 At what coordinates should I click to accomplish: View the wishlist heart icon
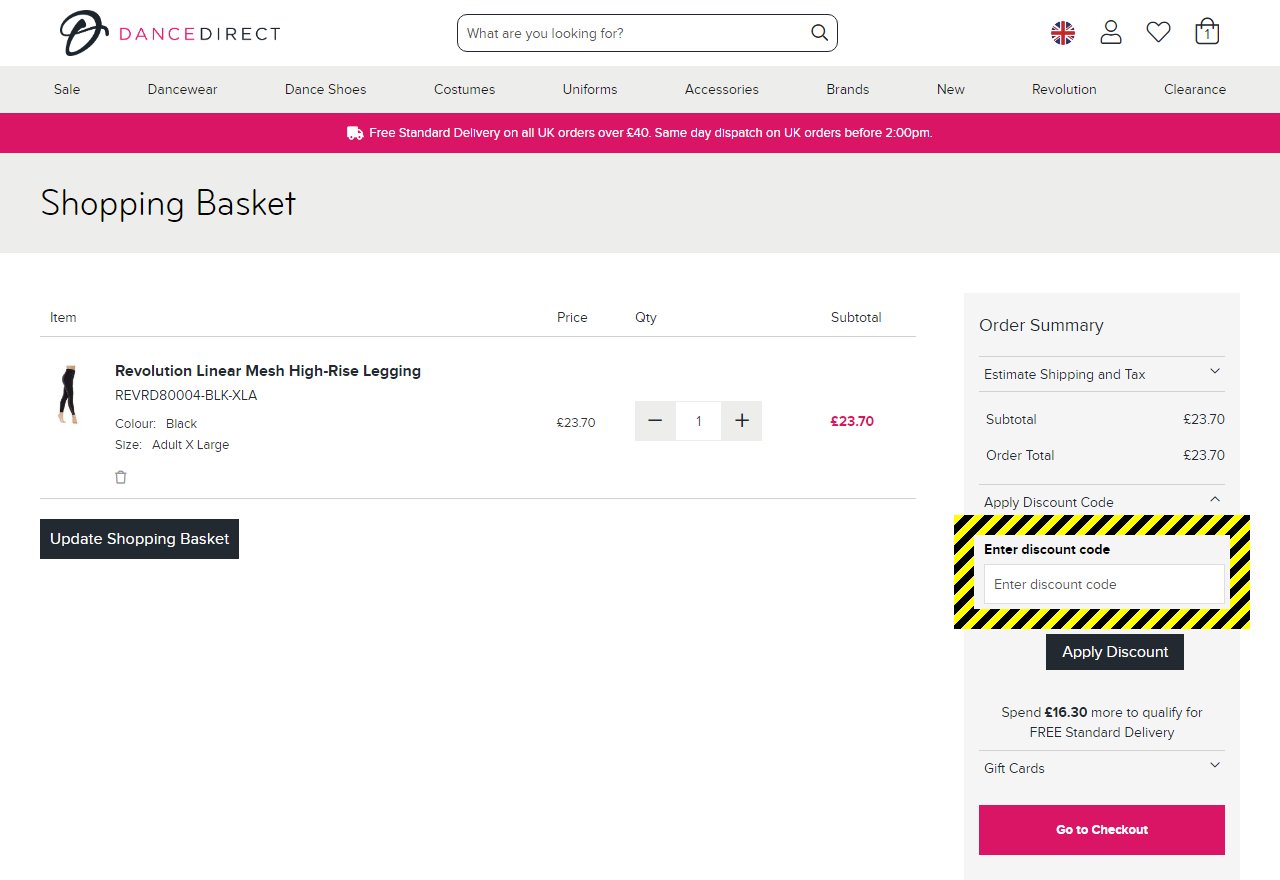pyautogui.click(x=1158, y=33)
